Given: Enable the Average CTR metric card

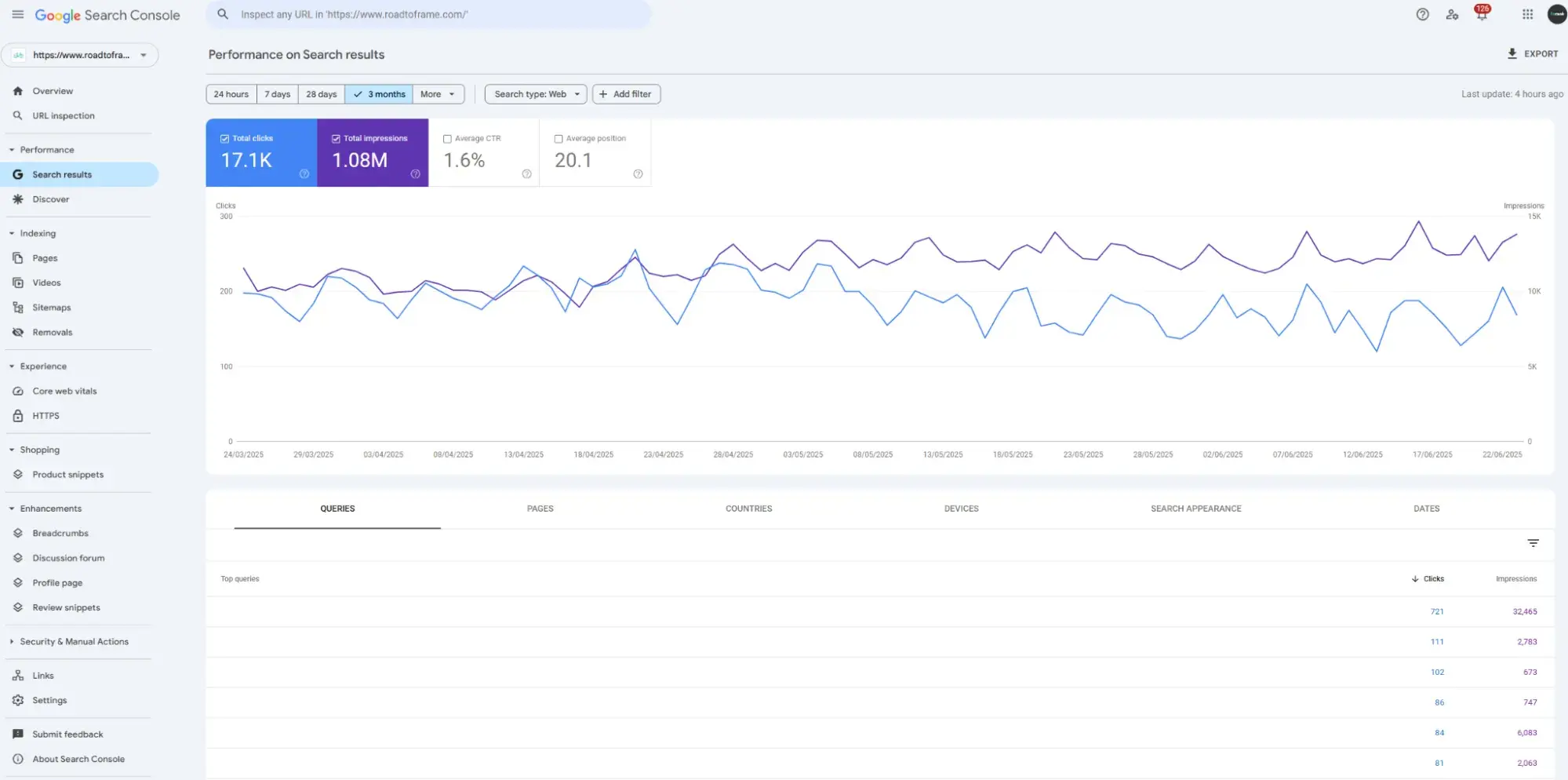Looking at the screenshot, I should [448, 138].
